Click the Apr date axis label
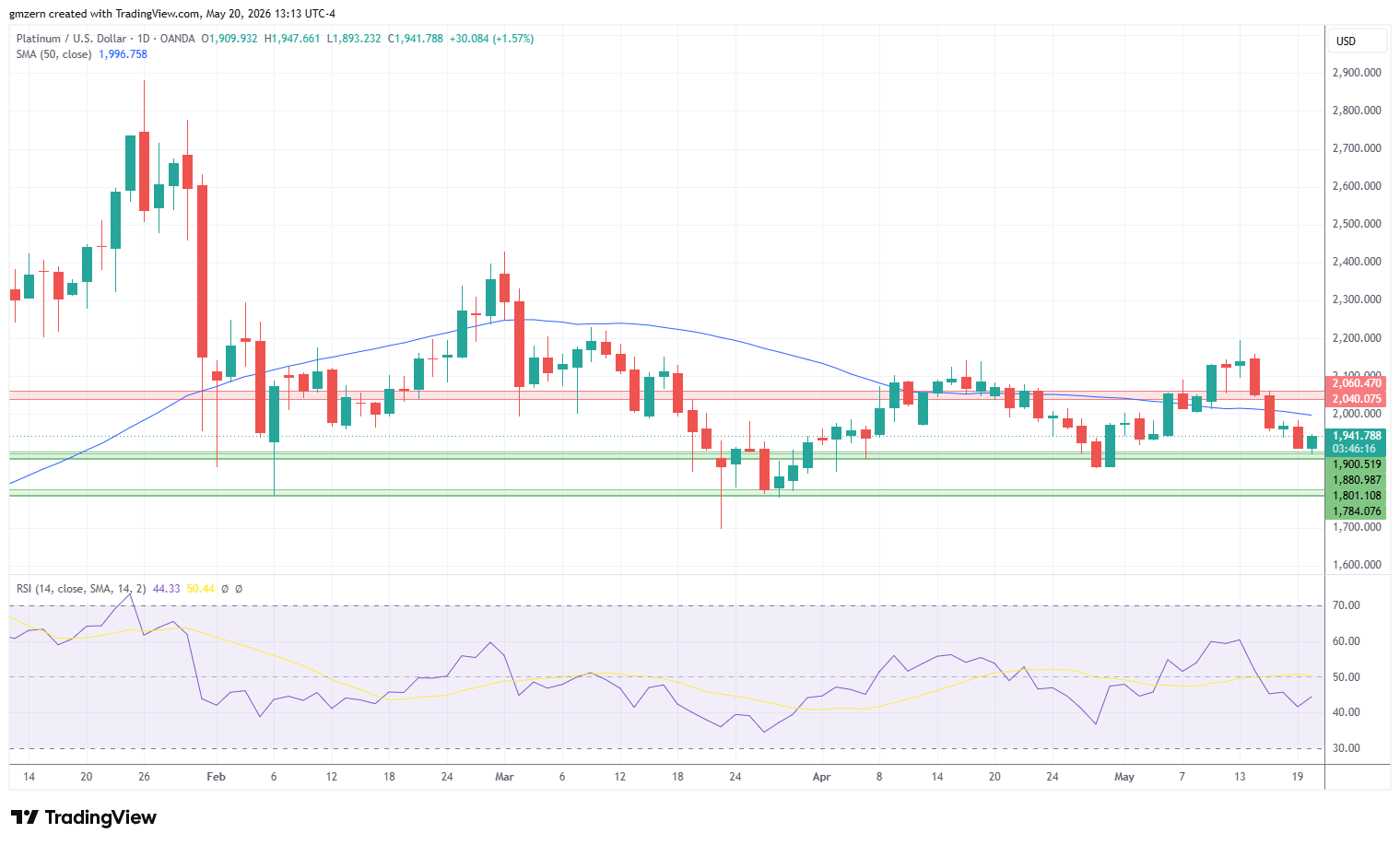Screen dimensions: 1400x845 point(821,777)
